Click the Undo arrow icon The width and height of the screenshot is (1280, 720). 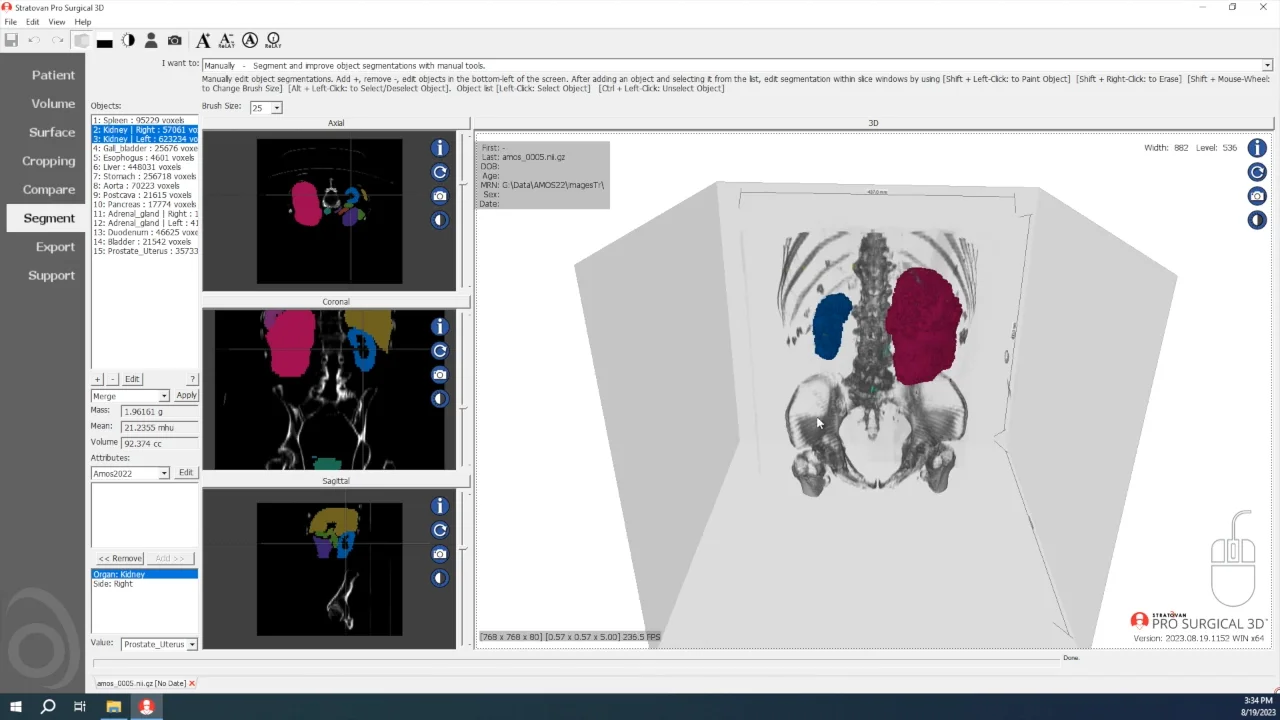tap(34, 40)
